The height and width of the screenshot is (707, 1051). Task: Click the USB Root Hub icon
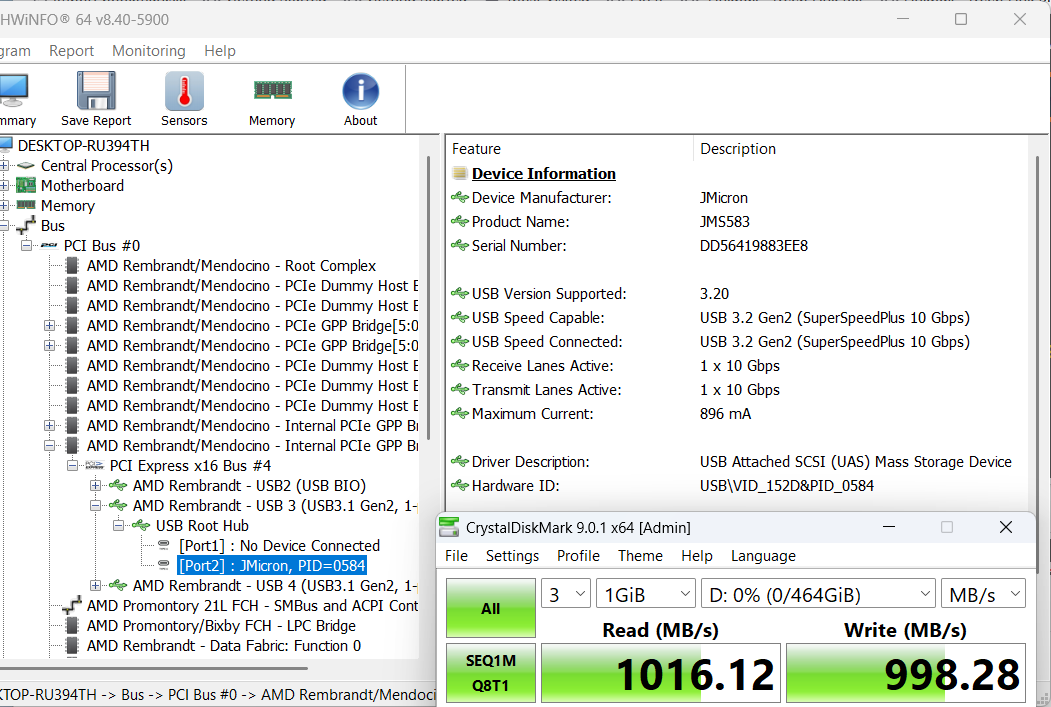point(142,525)
